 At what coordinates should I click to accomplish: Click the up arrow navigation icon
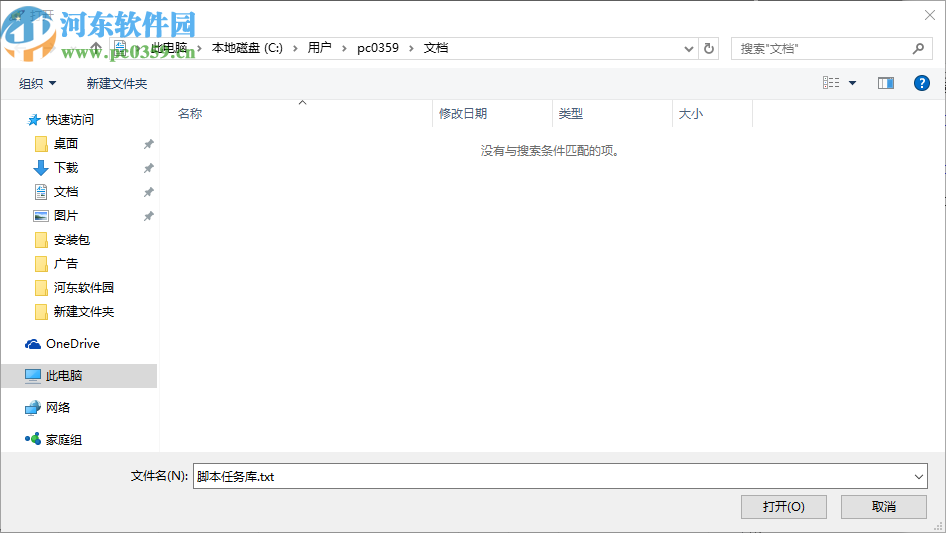point(96,47)
